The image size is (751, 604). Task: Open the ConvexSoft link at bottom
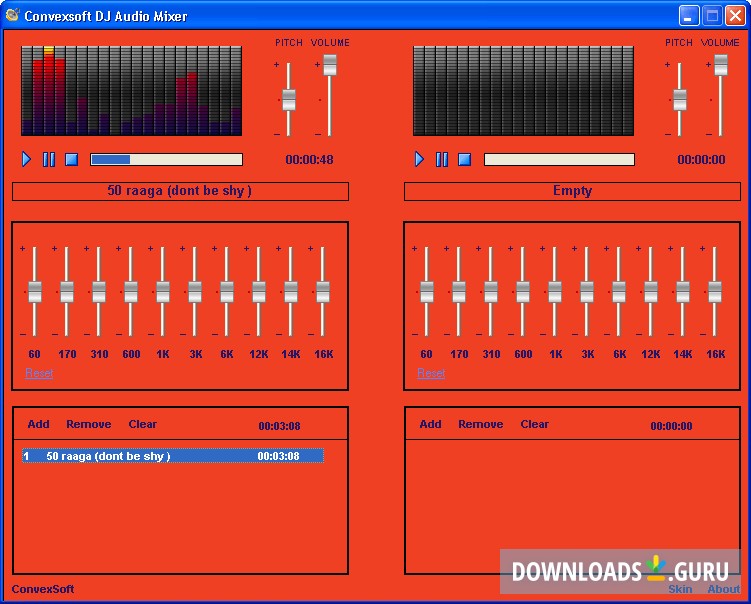(x=43, y=589)
